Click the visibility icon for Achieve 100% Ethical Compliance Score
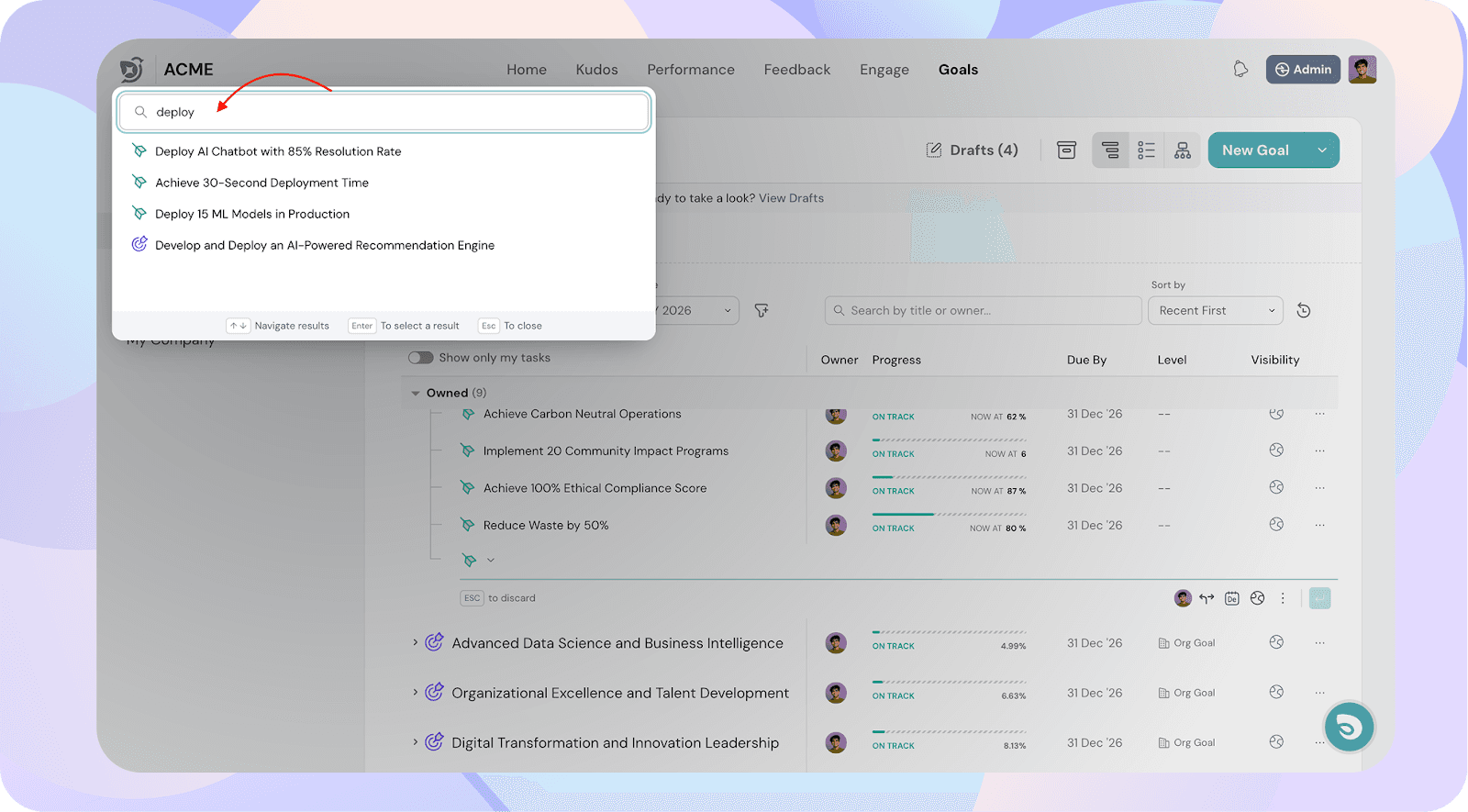 [1276, 487]
